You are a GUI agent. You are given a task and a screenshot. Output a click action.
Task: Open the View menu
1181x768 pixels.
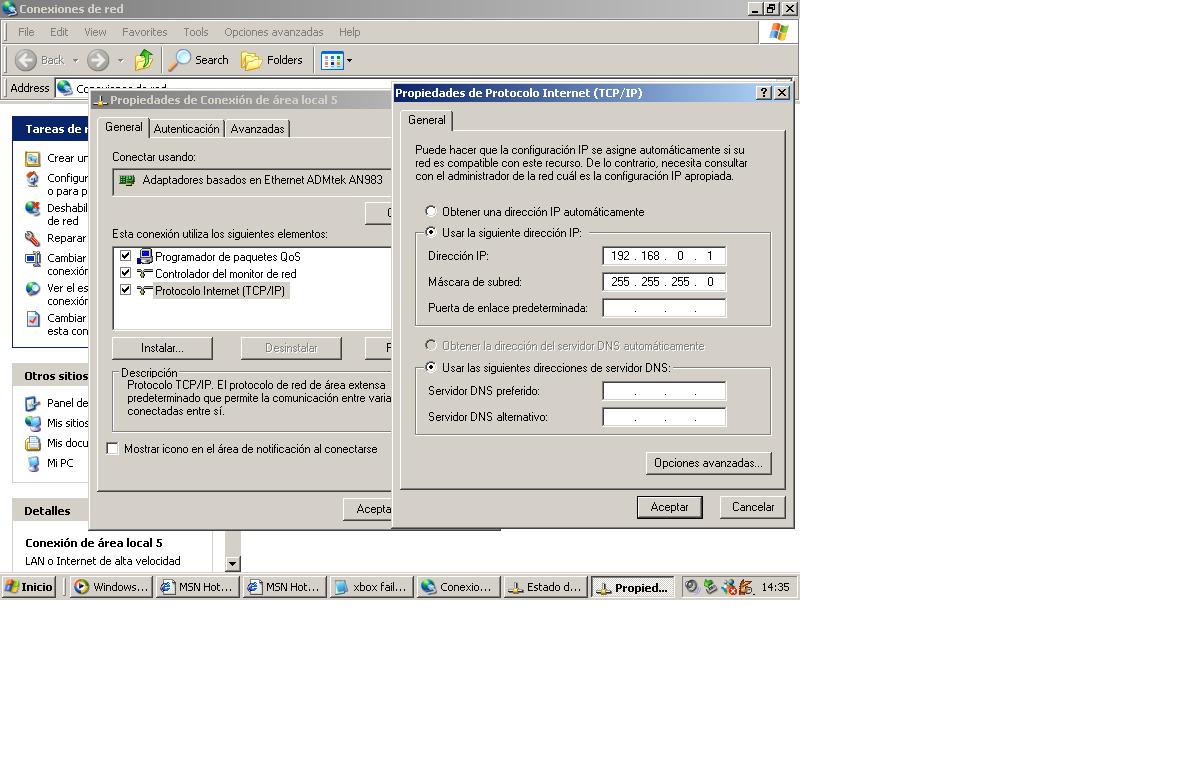[95, 32]
